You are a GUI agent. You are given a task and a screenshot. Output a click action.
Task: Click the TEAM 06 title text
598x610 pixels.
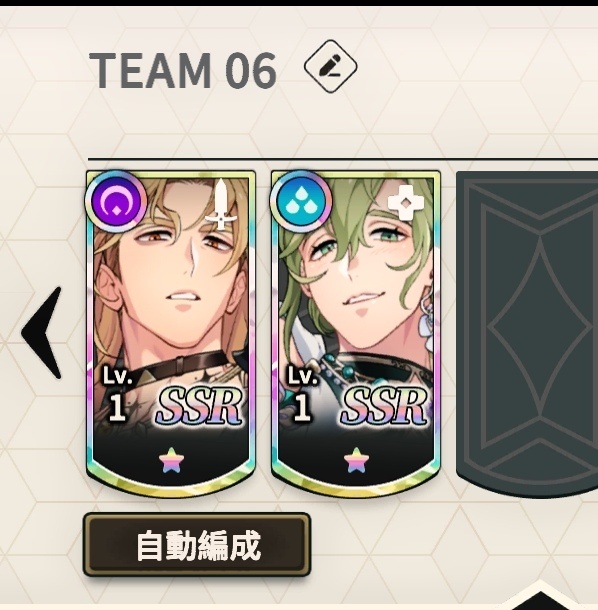[x=183, y=70]
